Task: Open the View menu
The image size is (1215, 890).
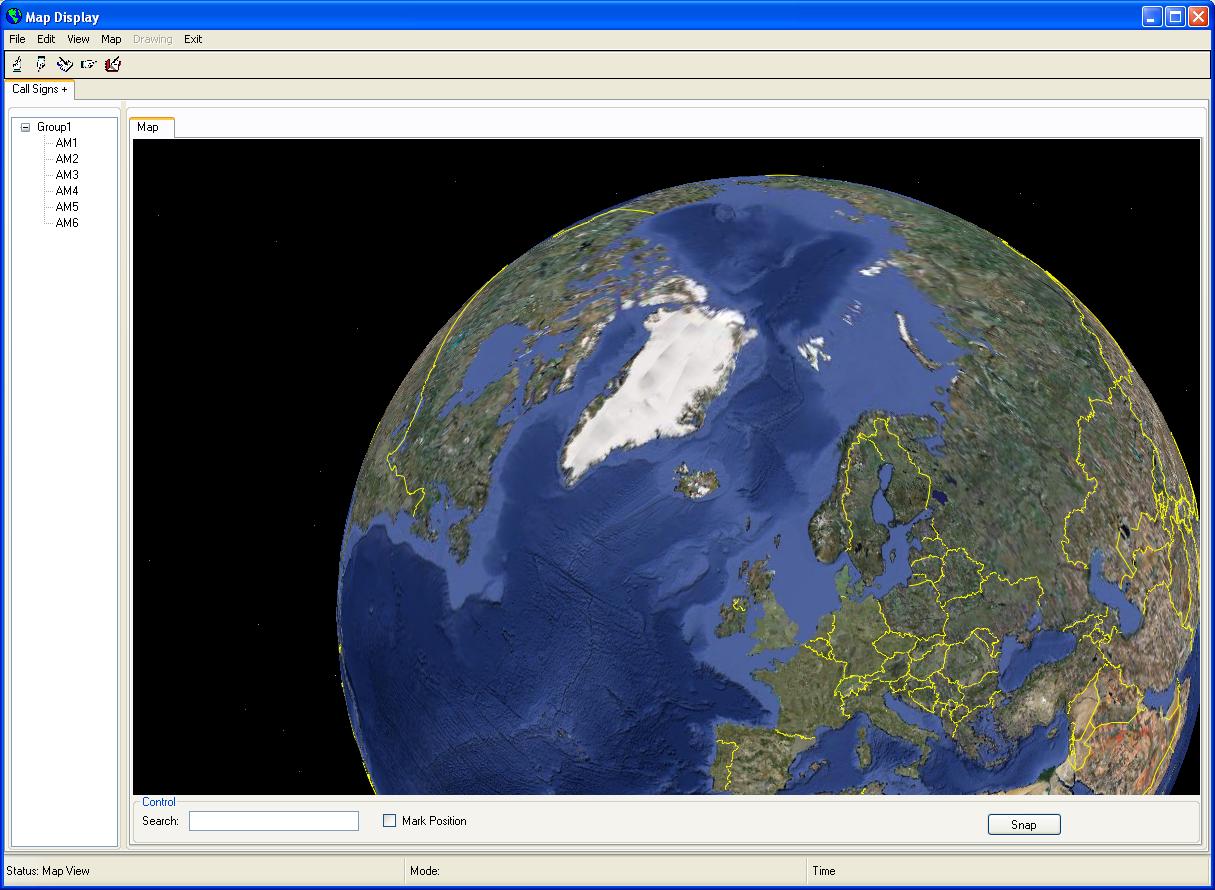Action: [x=78, y=39]
